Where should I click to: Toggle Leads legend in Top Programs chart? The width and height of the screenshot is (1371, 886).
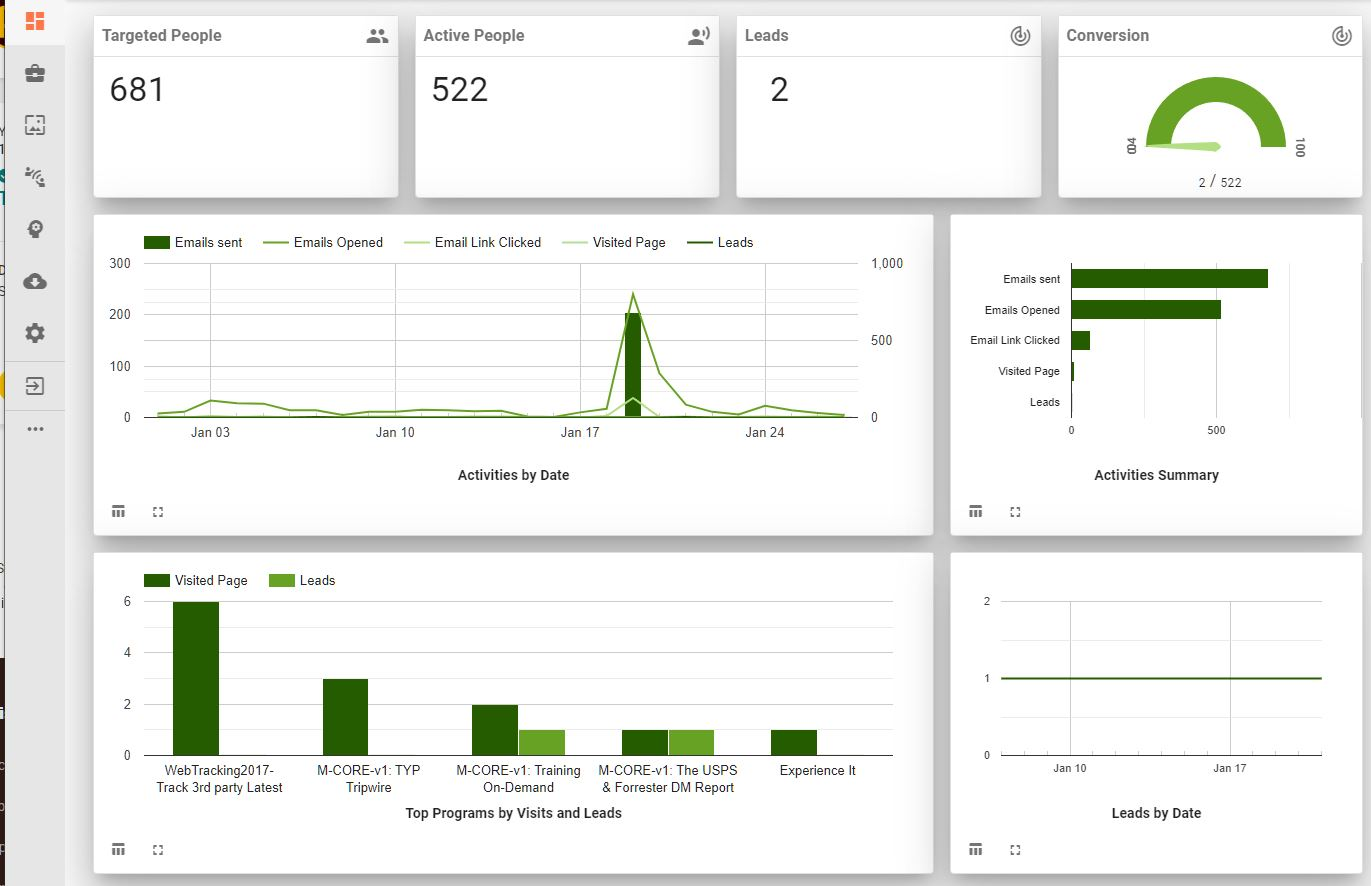[302, 580]
